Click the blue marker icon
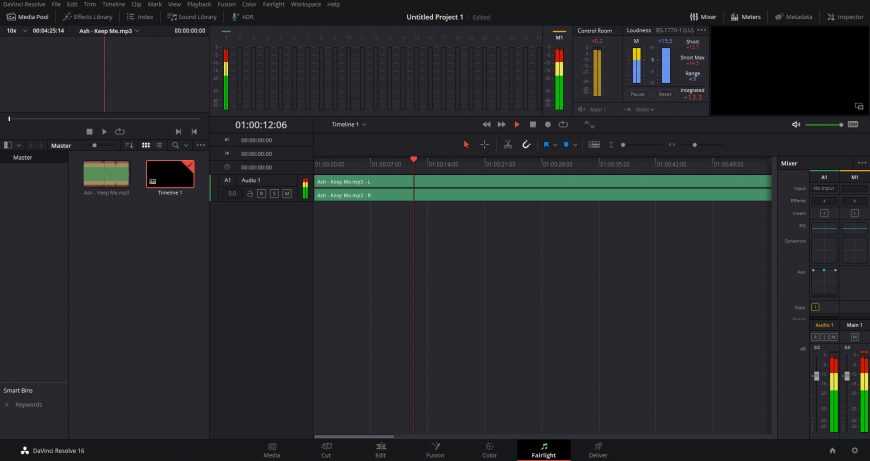 click(566, 145)
